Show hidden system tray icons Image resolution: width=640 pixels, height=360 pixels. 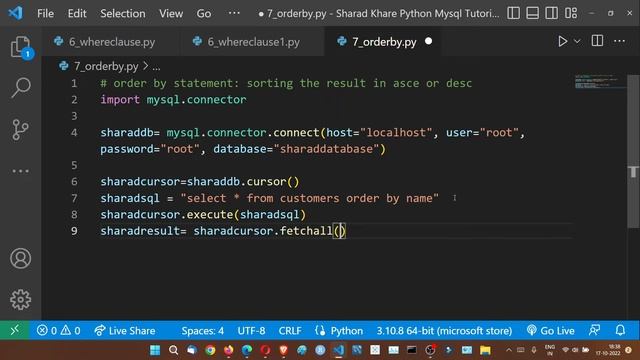509,350
